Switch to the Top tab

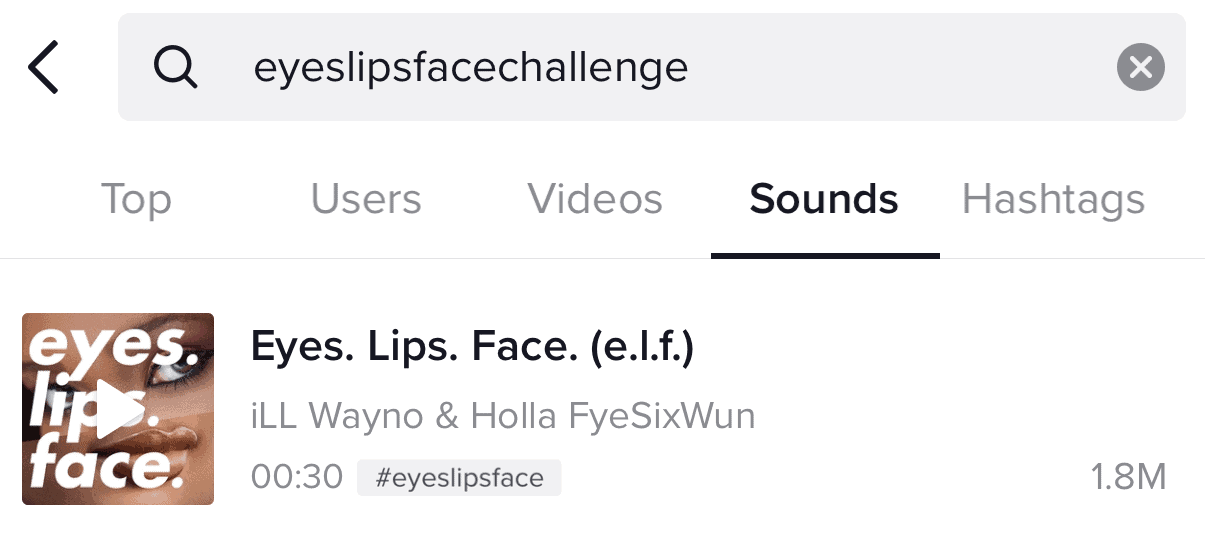(x=136, y=199)
